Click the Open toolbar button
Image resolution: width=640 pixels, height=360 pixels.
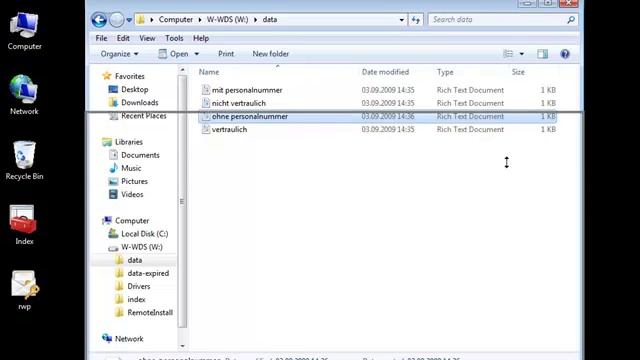pos(173,54)
